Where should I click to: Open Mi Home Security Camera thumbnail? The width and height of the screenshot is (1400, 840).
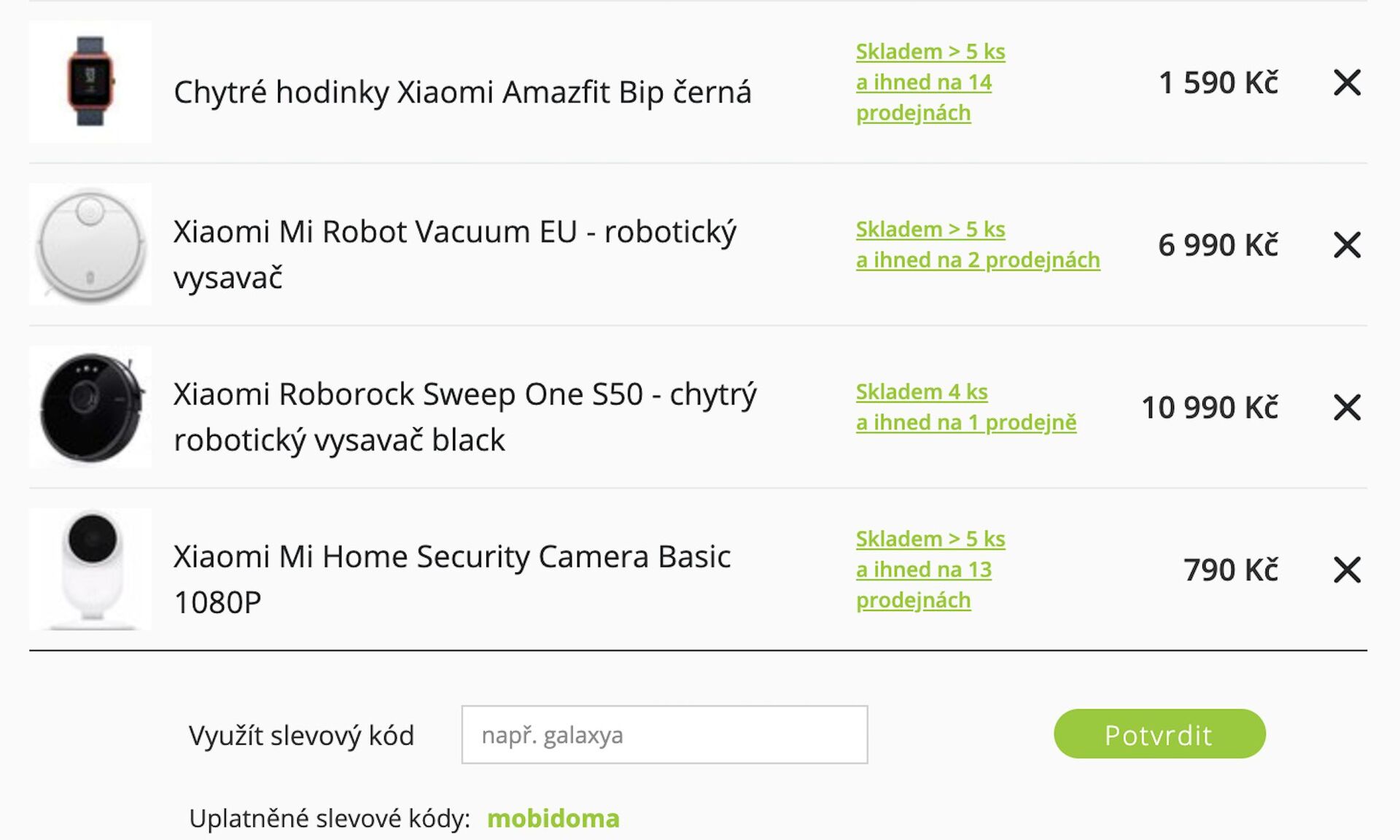pos(90,569)
